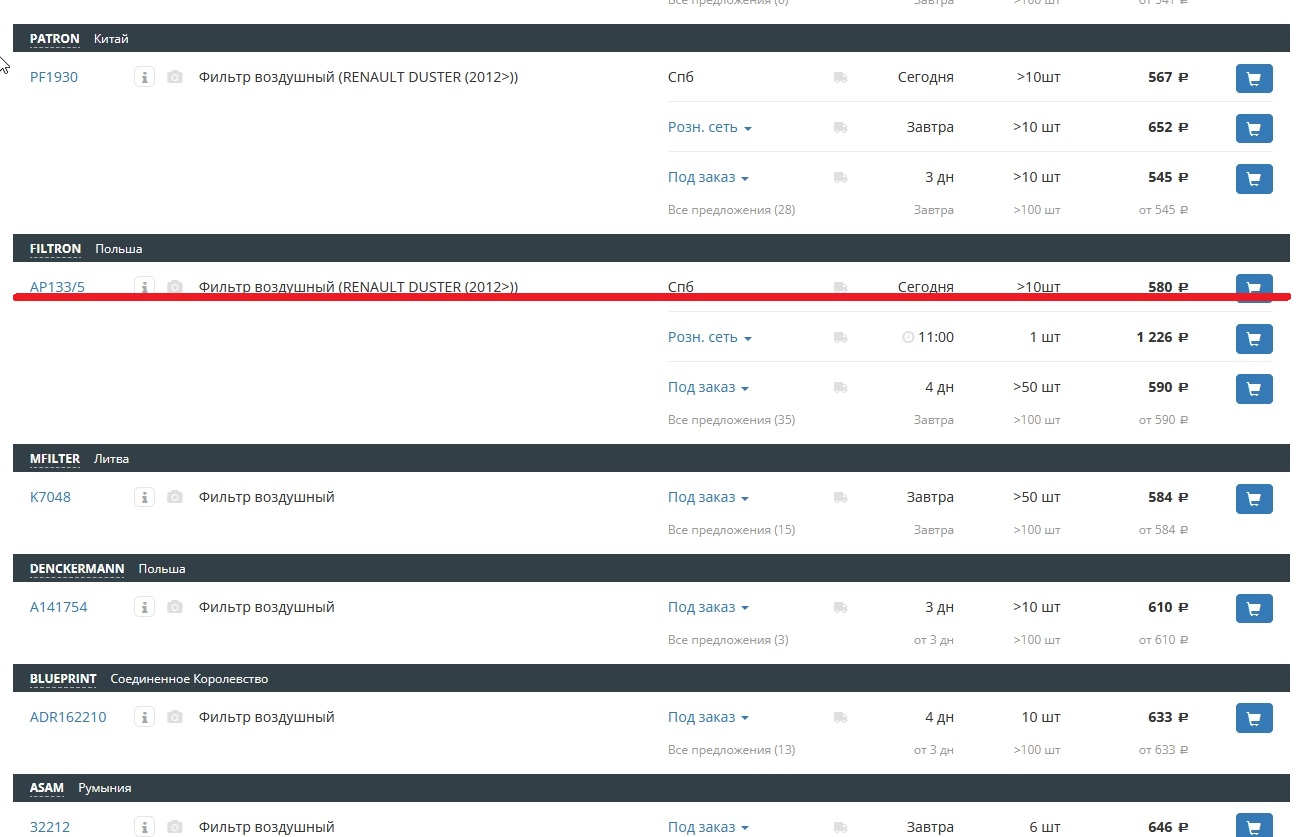Open DENCKERMANN brand header link
The width and height of the screenshot is (1316, 837).
click(x=77, y=569)
